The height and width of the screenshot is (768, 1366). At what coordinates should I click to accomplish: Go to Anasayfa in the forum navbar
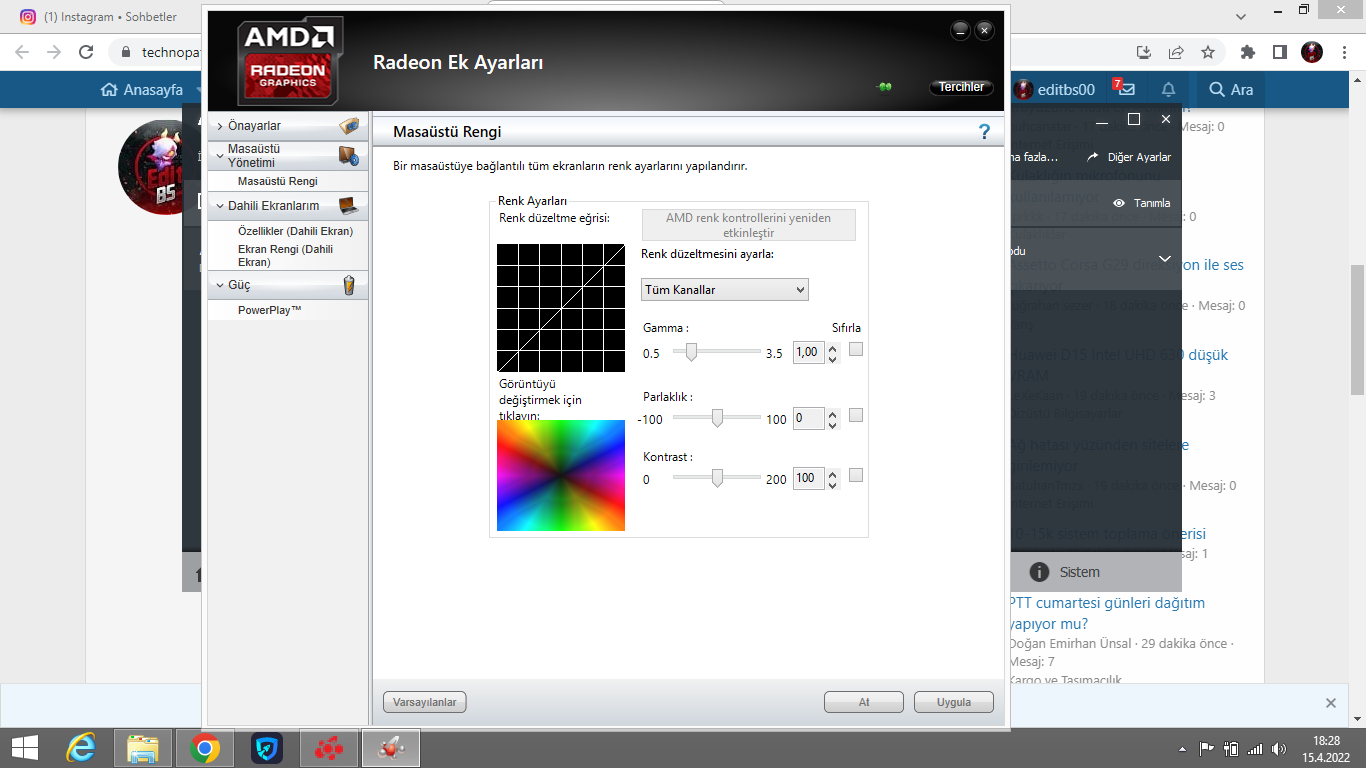click(142, 89)
